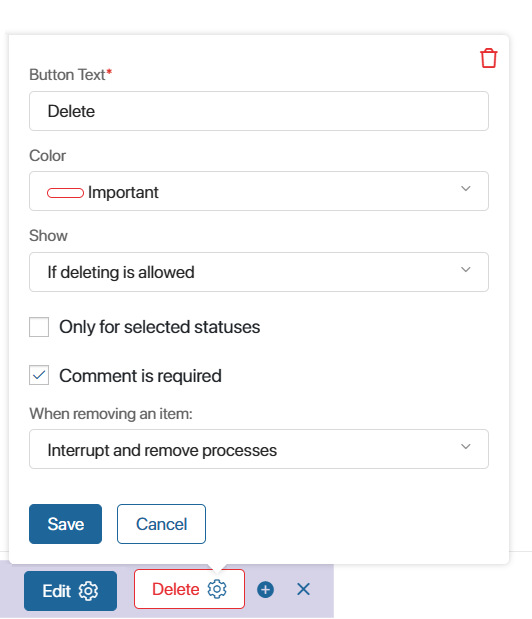Open settings gear on the Edit button
Screen dimensions: 532x619
point(88,591)
